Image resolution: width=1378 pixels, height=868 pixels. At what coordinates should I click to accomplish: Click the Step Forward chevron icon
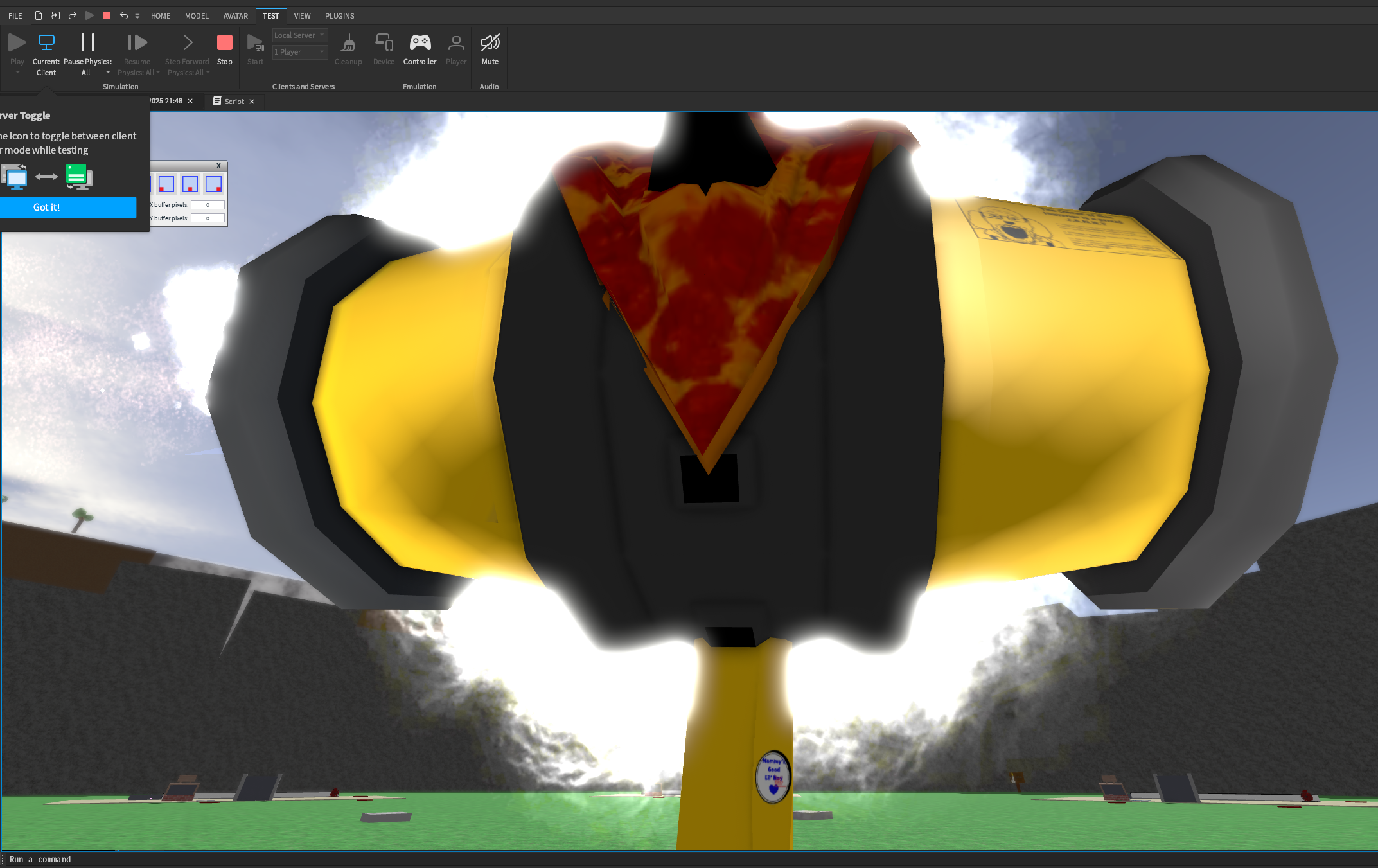pos(187,42)
